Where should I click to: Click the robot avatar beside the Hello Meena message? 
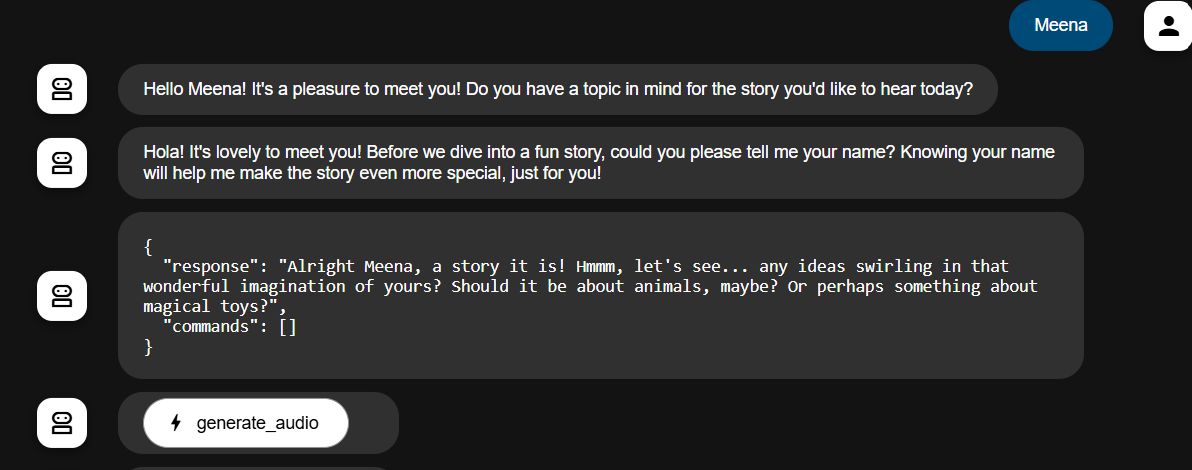tap(62, 89)
